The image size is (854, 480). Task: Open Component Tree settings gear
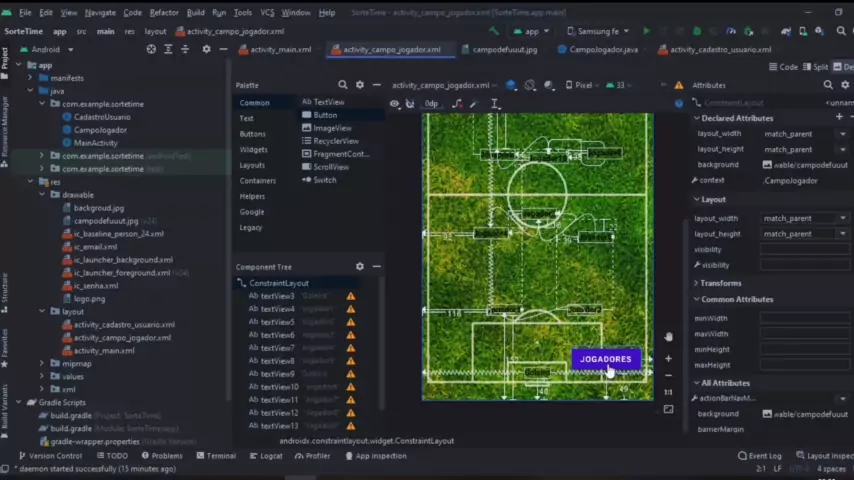(360, 267)
